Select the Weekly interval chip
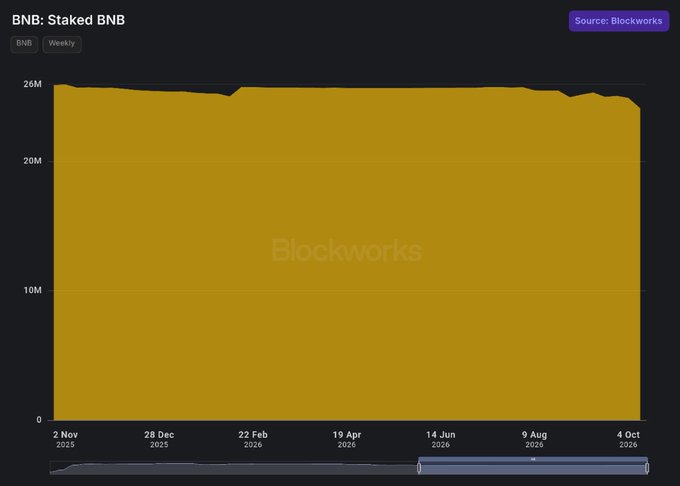 [62, 43]
